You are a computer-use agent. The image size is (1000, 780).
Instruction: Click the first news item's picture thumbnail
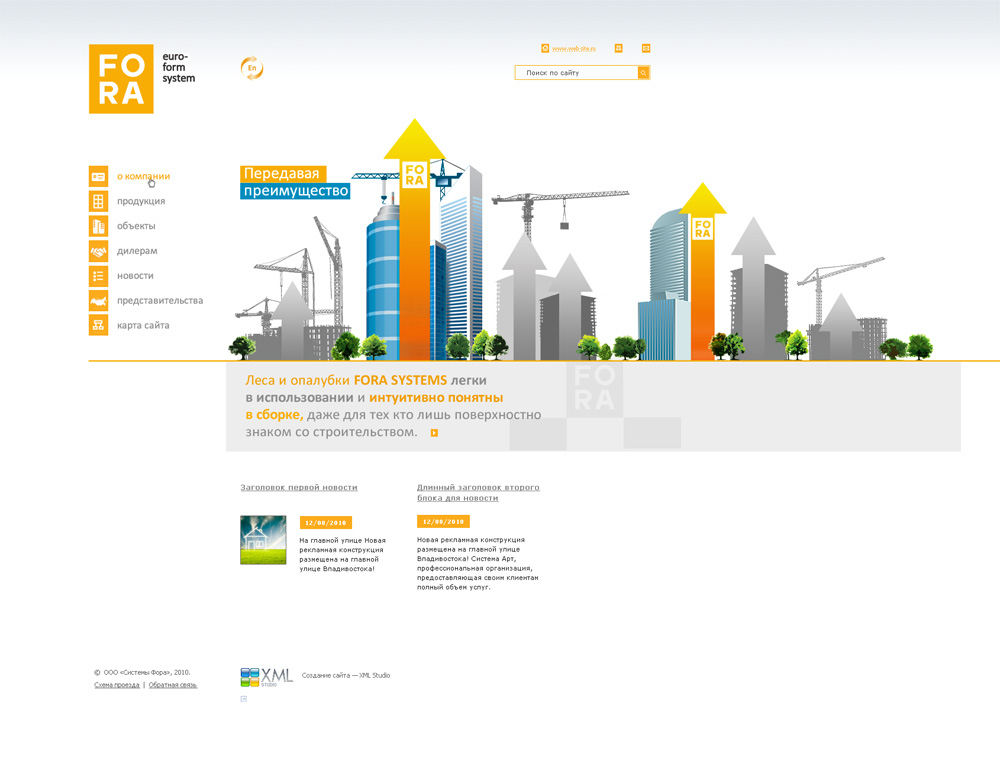[262, 537]
